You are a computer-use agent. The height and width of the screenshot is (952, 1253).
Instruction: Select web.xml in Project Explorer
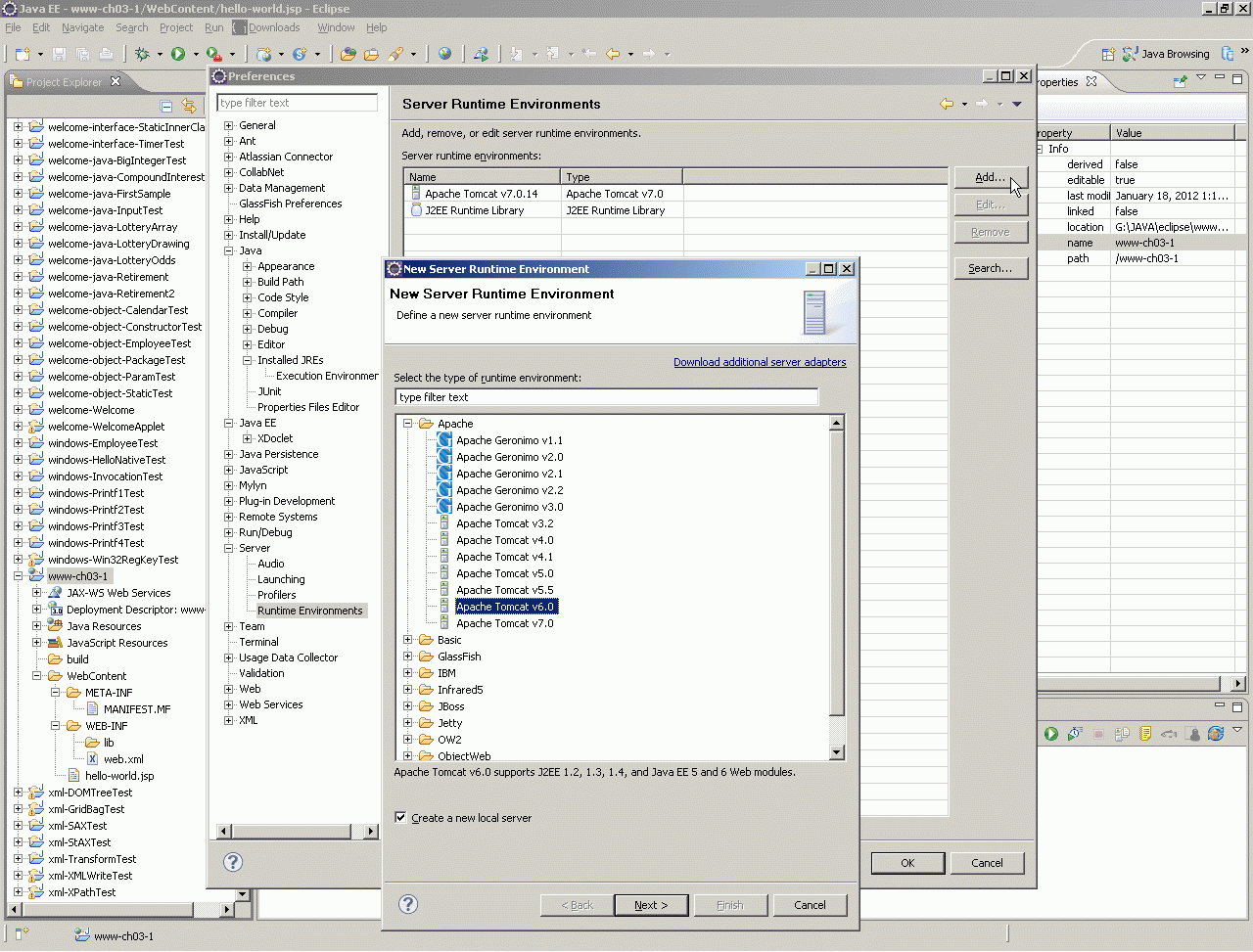pos(123,759)
